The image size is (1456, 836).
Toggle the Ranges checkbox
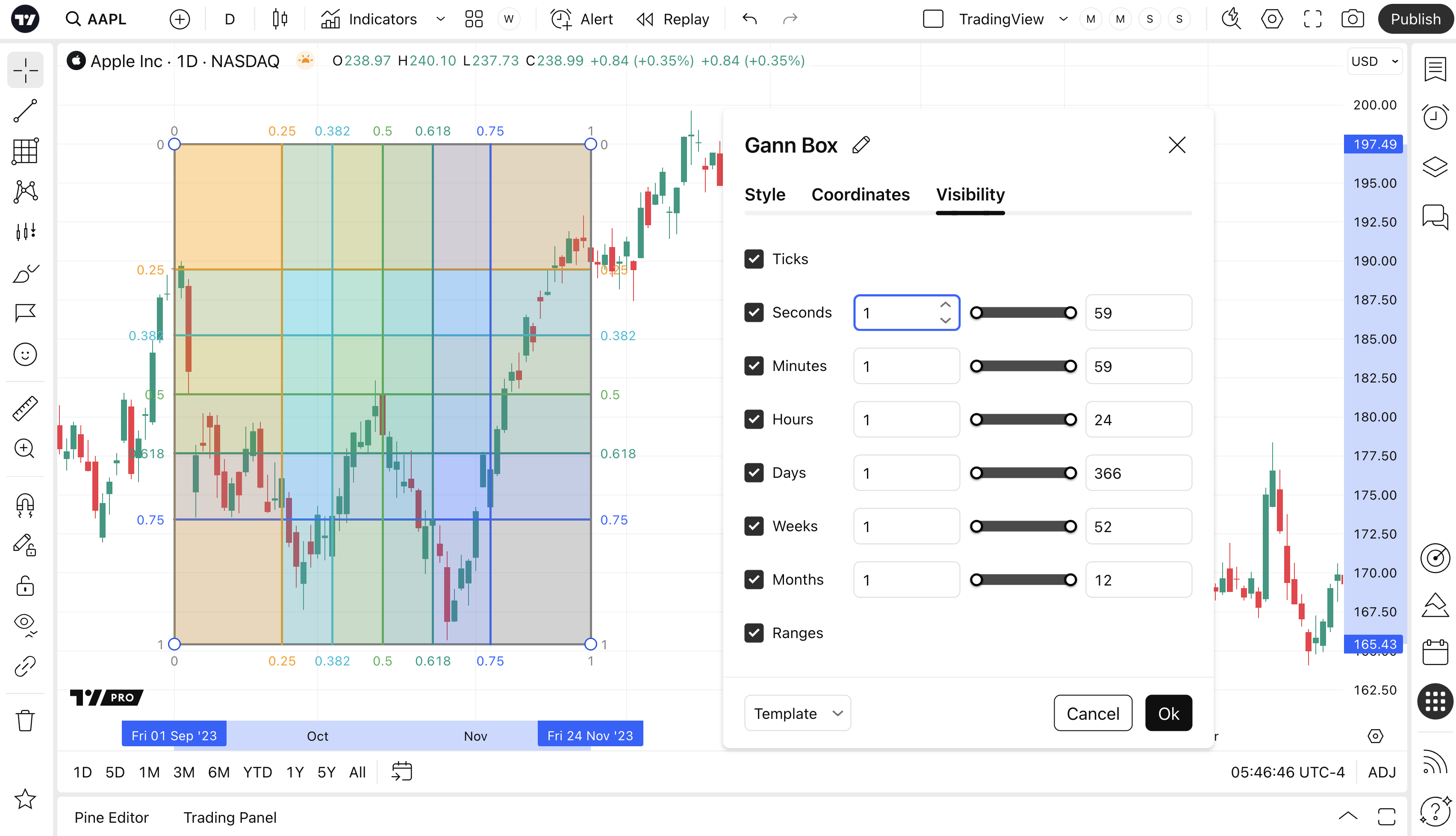754,633
